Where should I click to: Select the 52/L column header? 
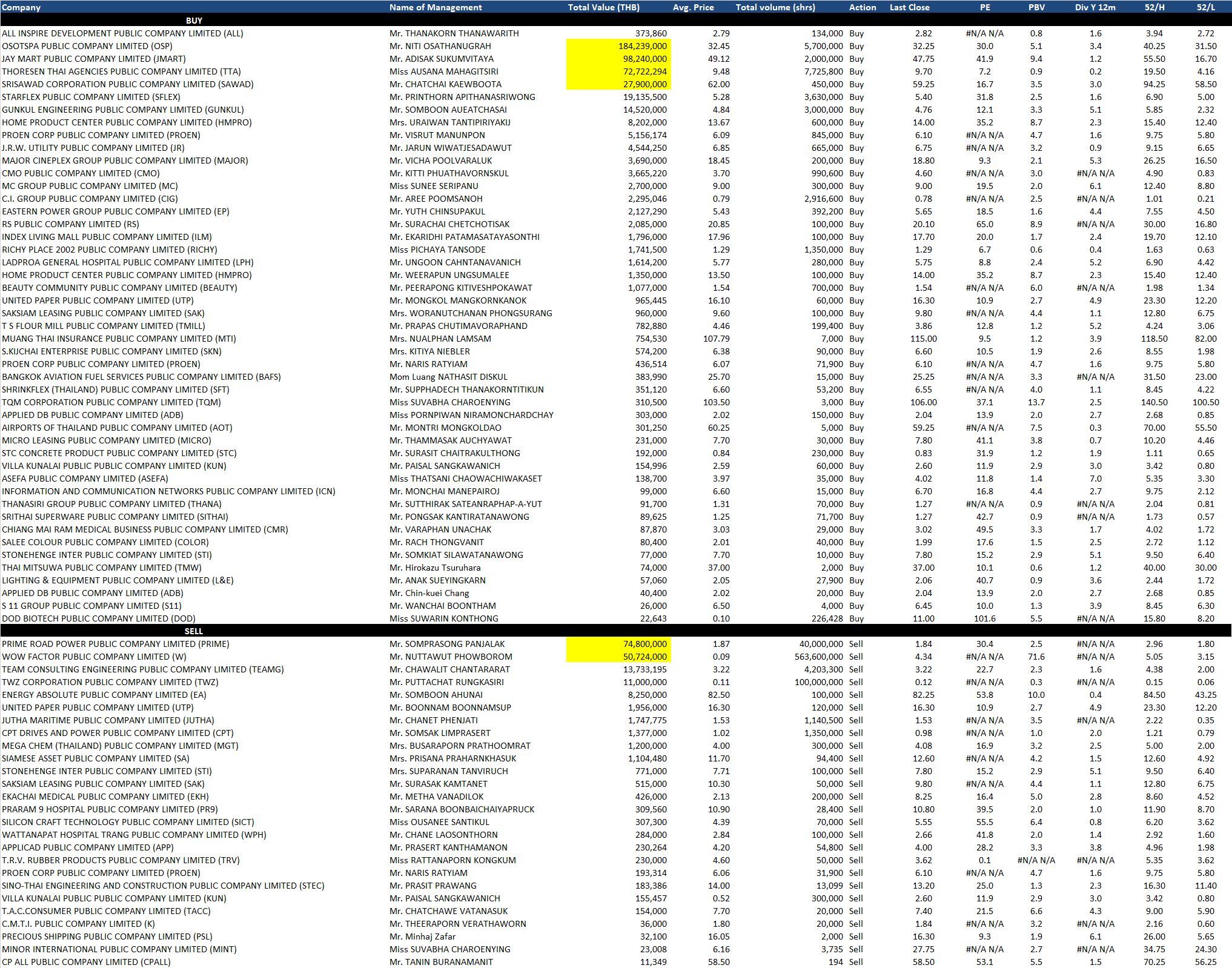pyautogui.click(x=1205, y=7)
